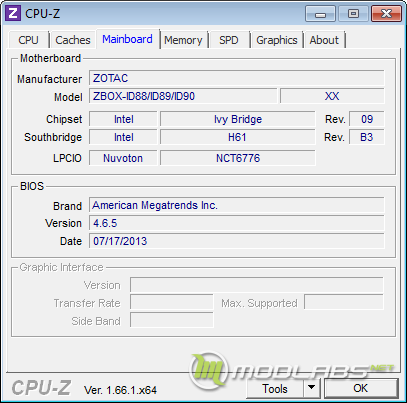Click the American Megatrends Inc. BIOS brand

(x=237, y=205)
